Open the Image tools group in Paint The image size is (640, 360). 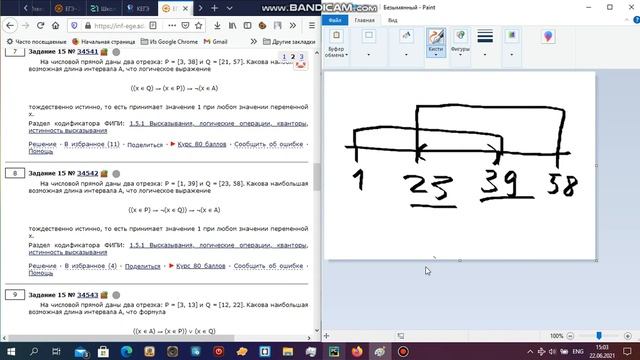[x=406, y=43]
